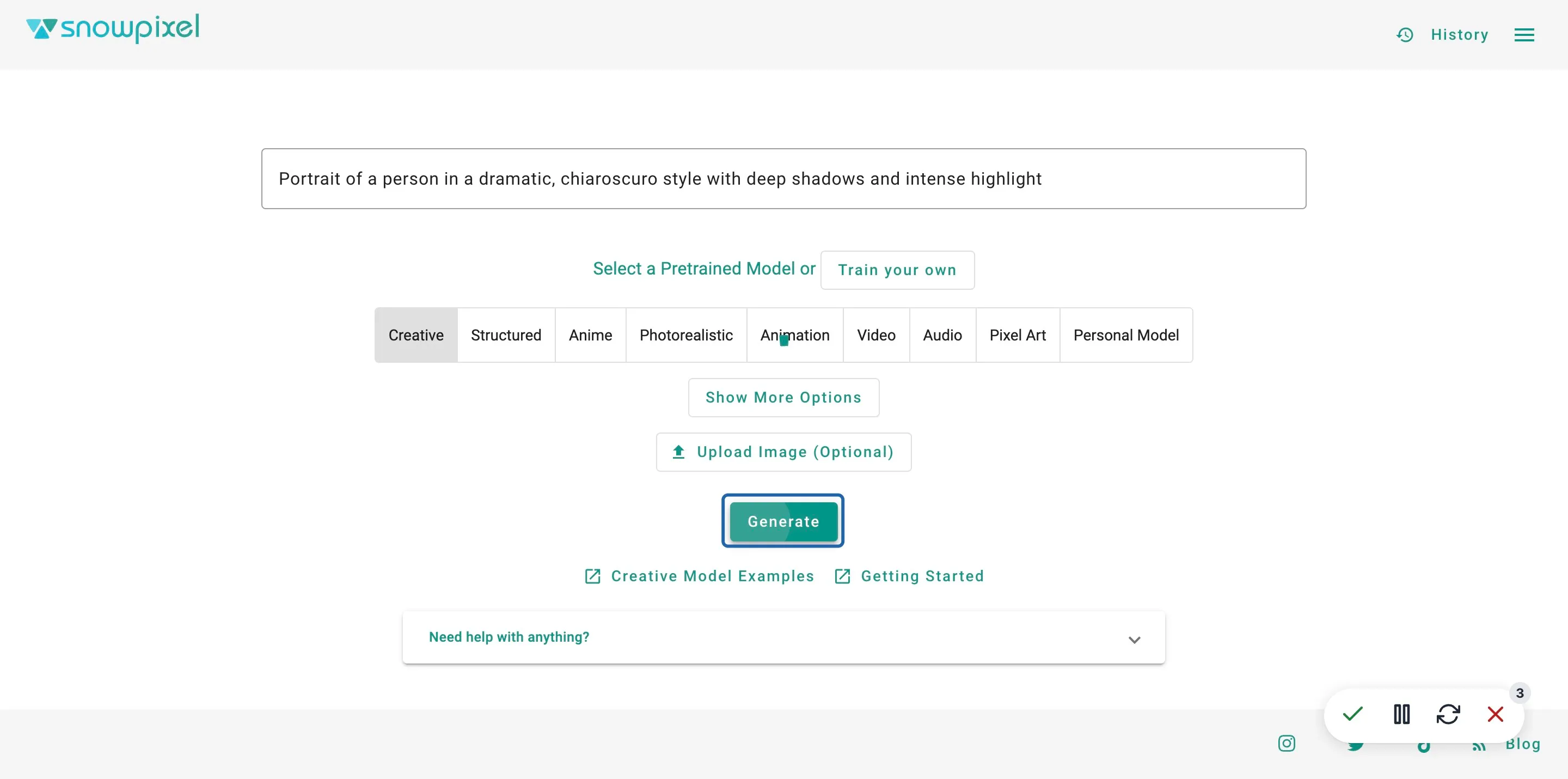
Task: Focus the prompt text input field
Action: [783, 179]
